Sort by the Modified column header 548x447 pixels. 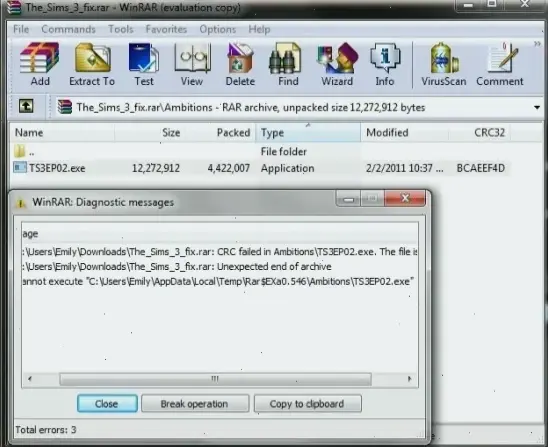click(x=404, y=132)
